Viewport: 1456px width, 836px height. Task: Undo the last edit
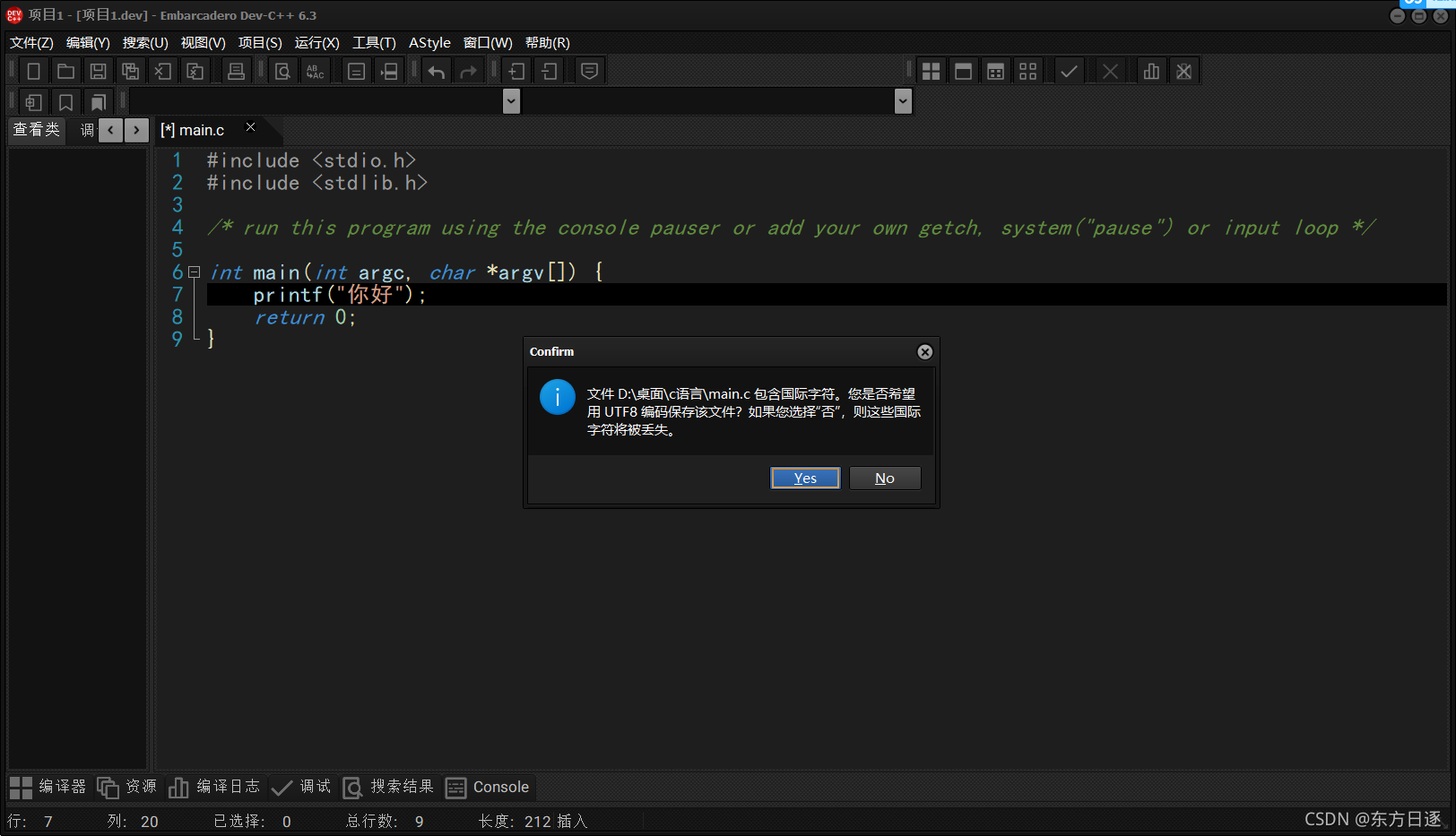(x=437, y=71)
